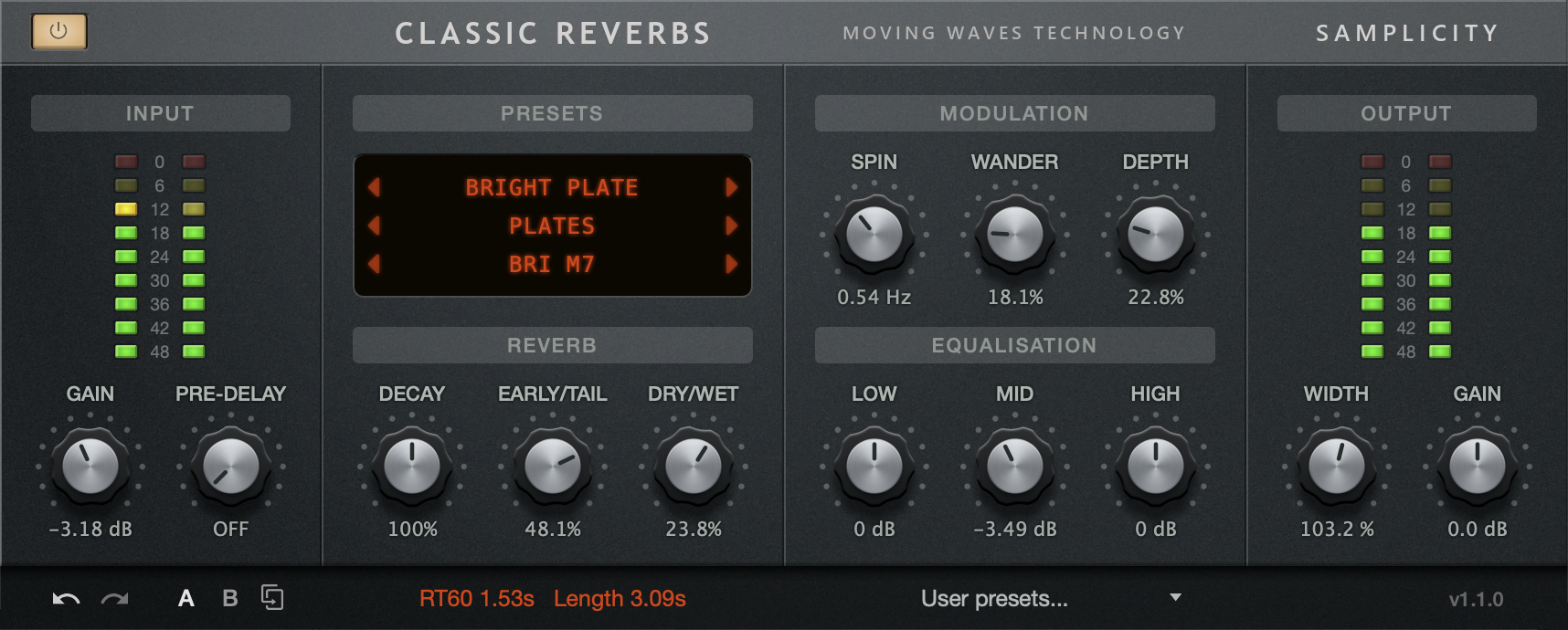The height and width of the screenshot is (630, 1568).
Task: Click the EQUALISATION section header
Action: click(x=1015, y=345)
